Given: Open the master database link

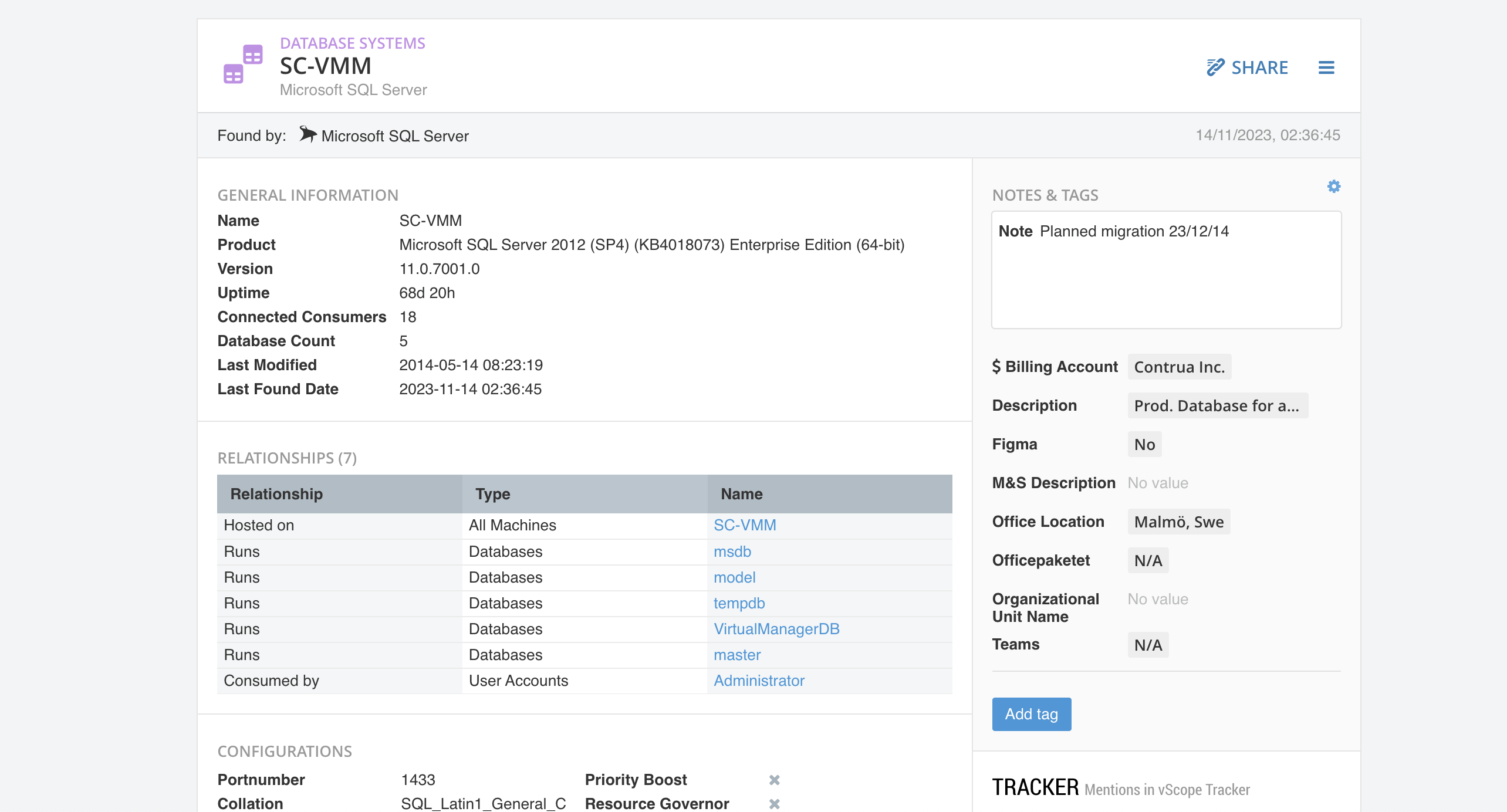Looking at the screenshot, I should coord(737,655).
